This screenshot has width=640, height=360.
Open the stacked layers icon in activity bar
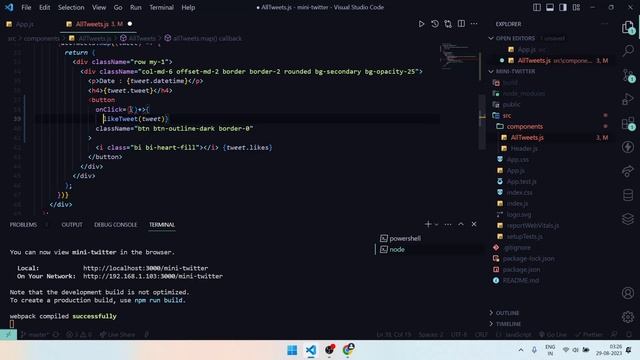[x=628, y=219]
